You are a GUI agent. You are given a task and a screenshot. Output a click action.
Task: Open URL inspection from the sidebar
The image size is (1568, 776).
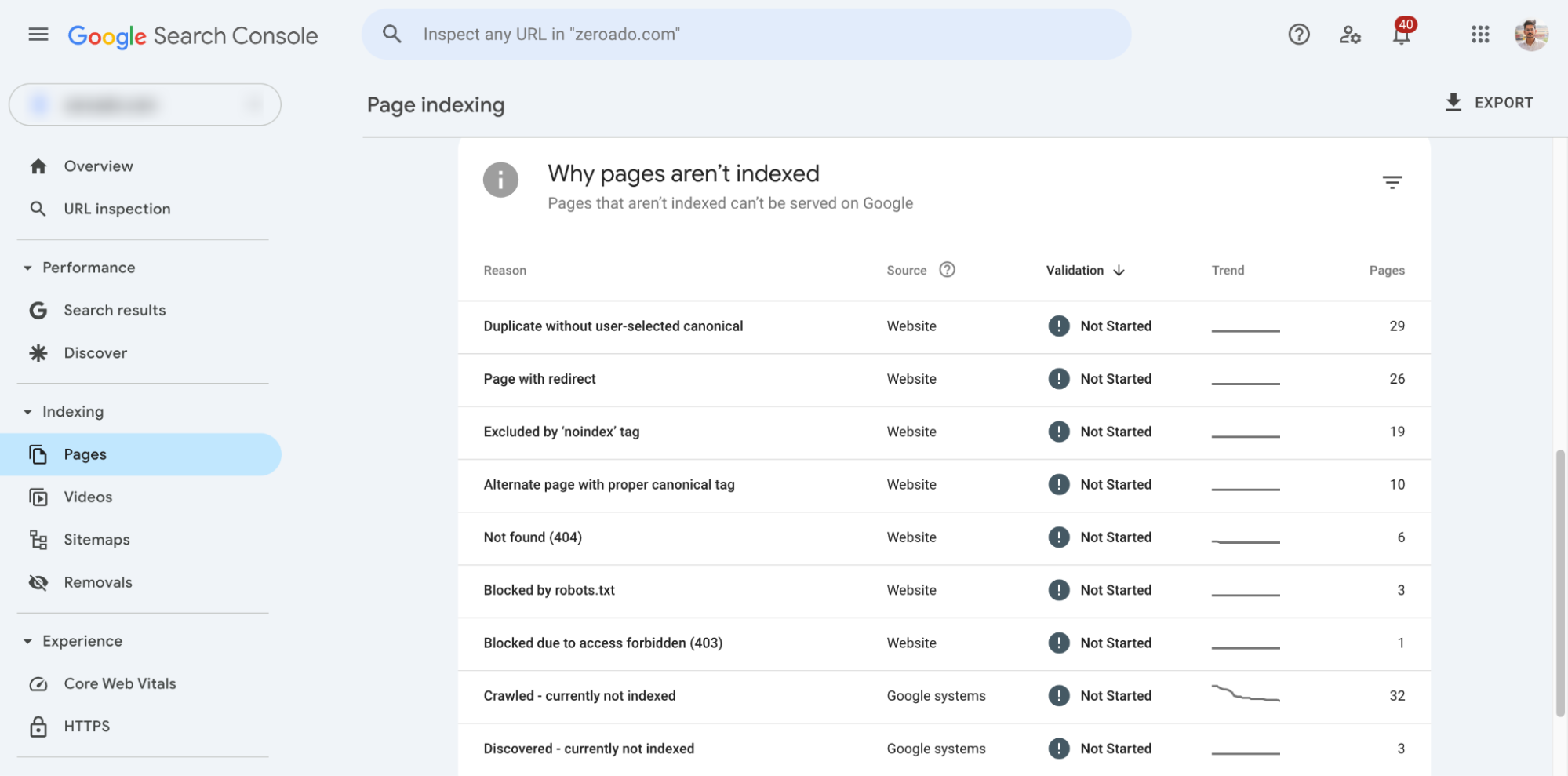(x=117, y=208)
